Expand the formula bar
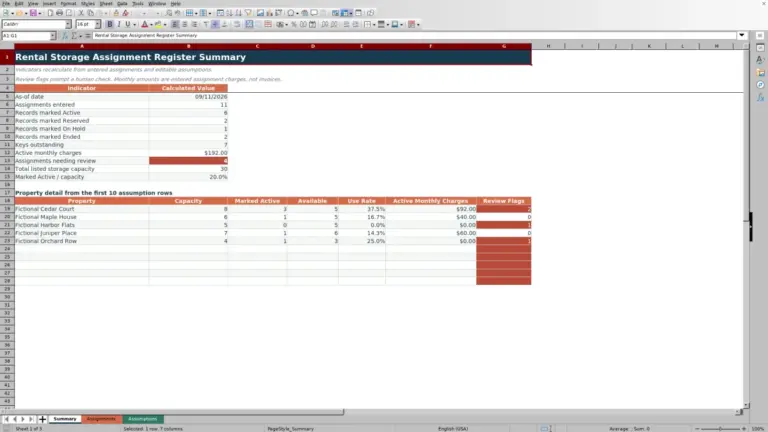 point(742,35)
